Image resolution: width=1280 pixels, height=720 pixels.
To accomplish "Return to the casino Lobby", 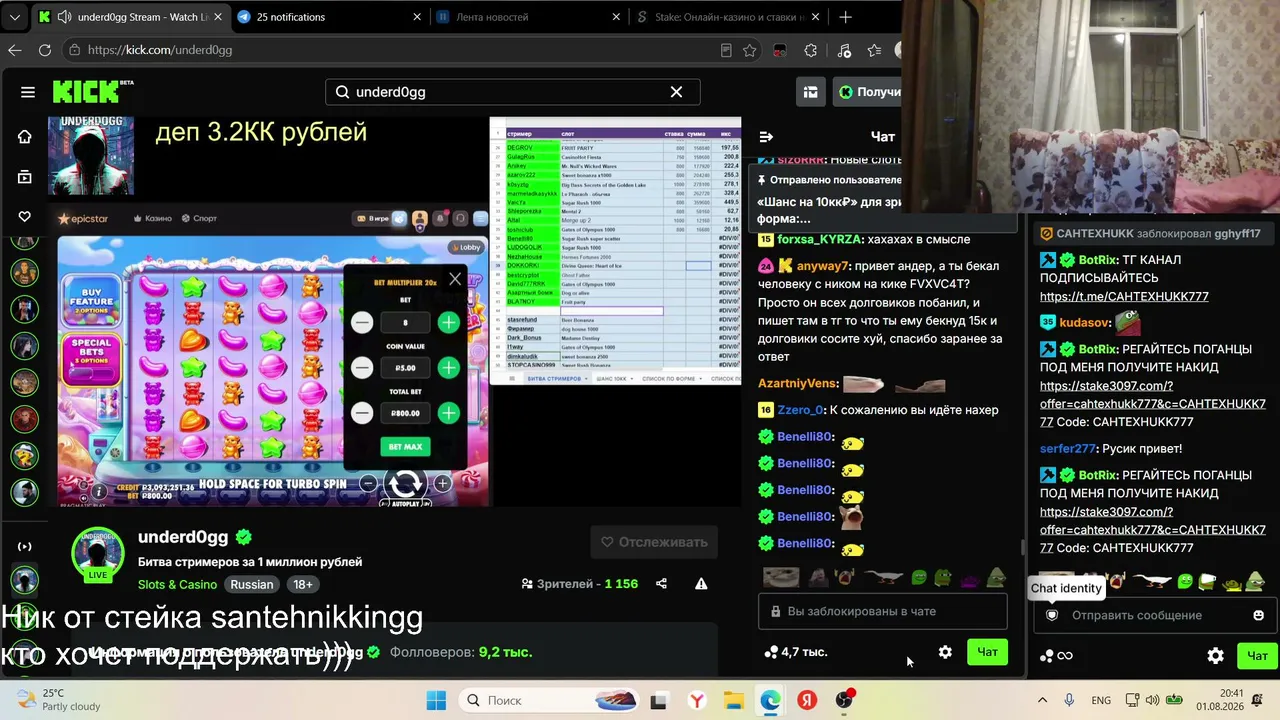I will (465, 247).
